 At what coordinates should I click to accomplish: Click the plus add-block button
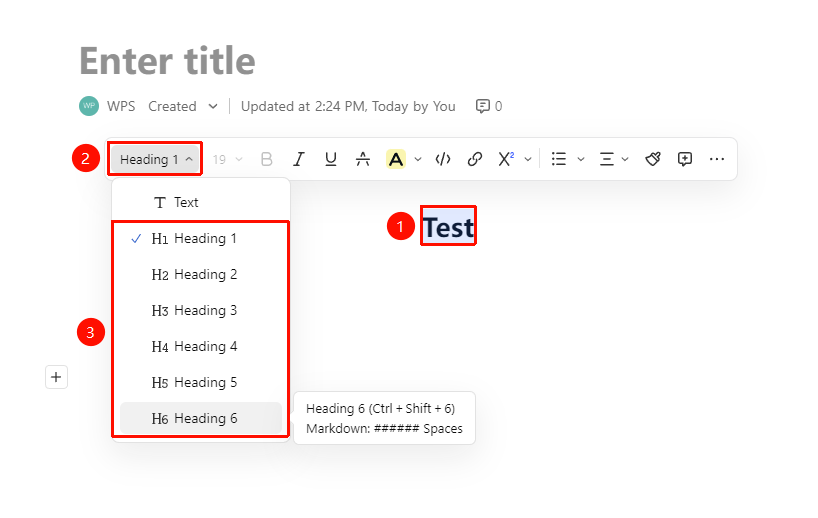tap(56, 377)
